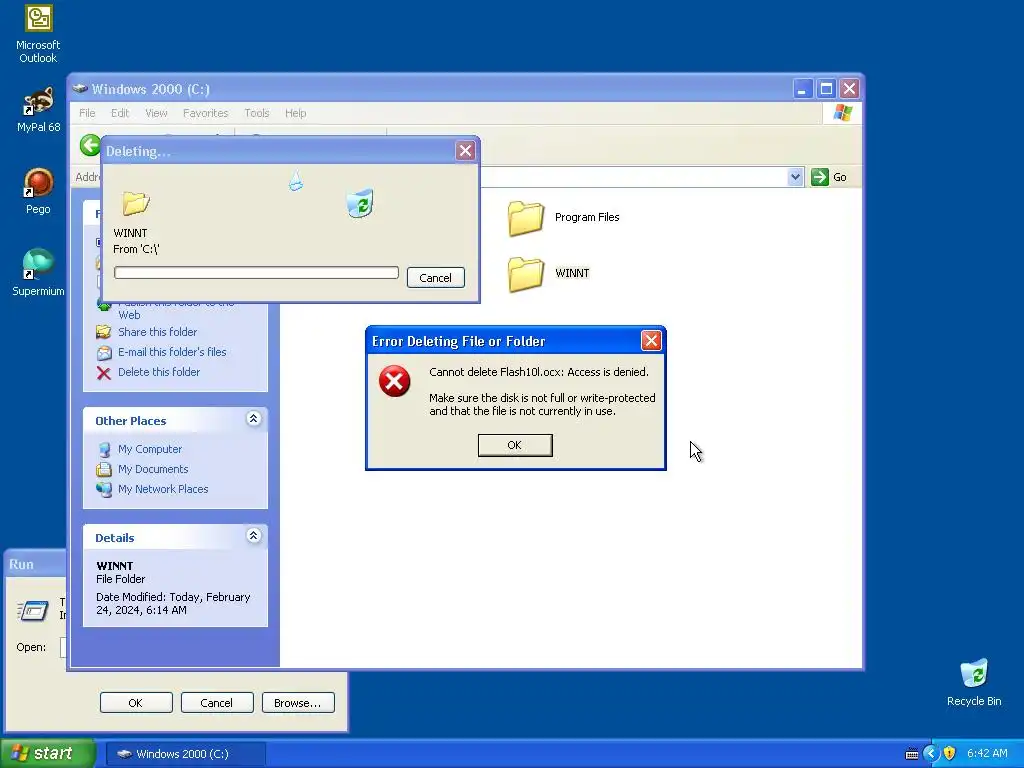Close the Deleting dialog window
1024x768 pixels.
click(x=465, y=151)
